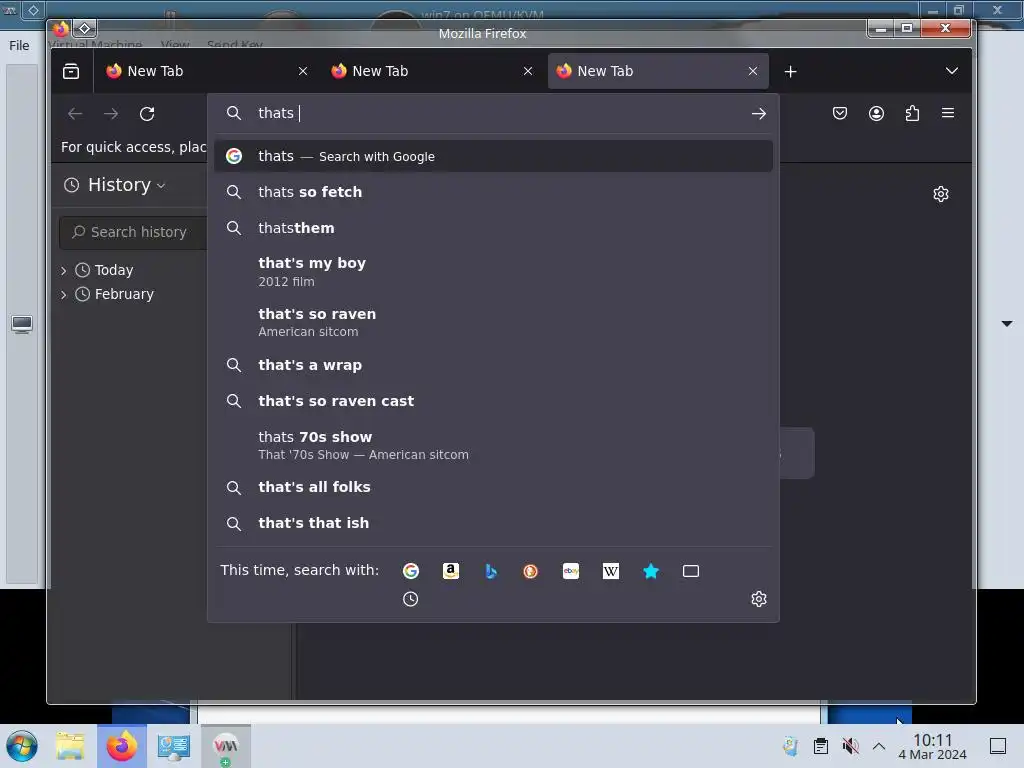Pick suggestion "that's my boy"
The image size is (1024, 768).
coord(493,272)
